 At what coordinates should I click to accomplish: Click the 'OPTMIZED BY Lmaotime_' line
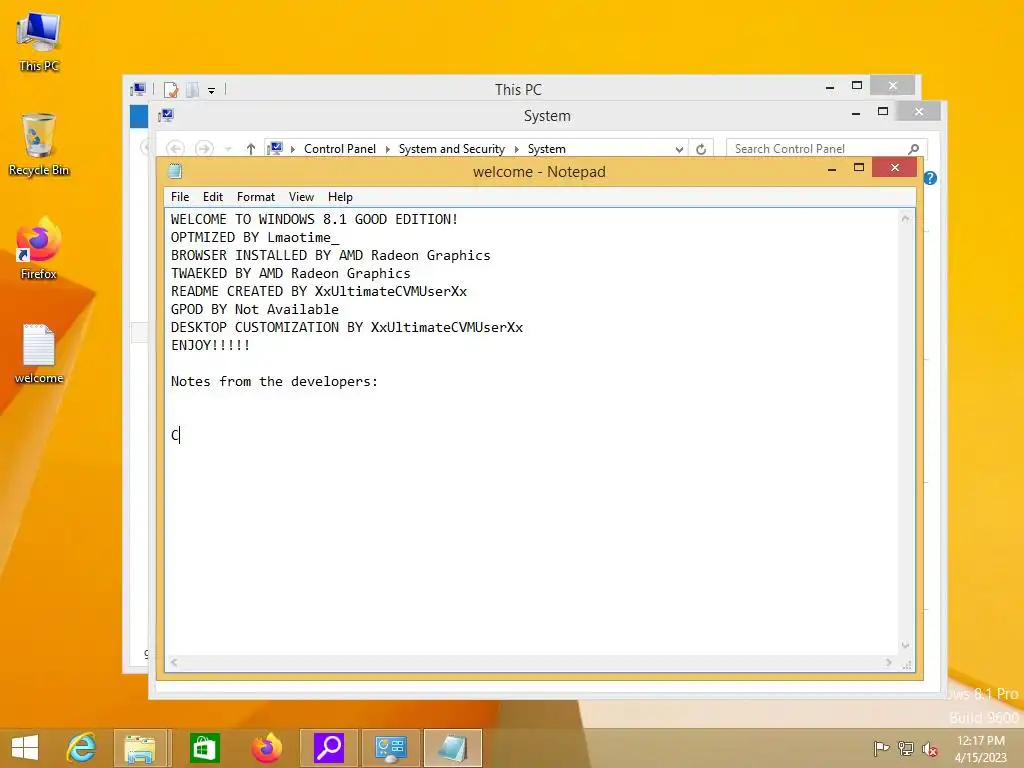pos(255,238)
